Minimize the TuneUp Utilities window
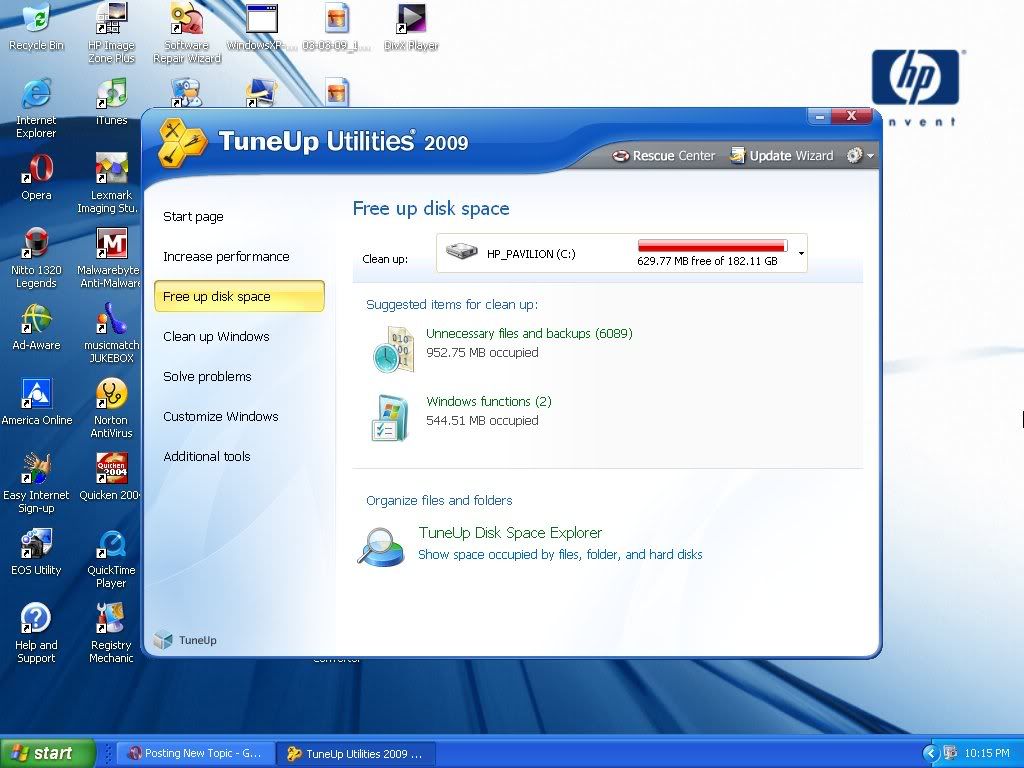Viewport: 1024px width, 768px height. pos(820,116)
